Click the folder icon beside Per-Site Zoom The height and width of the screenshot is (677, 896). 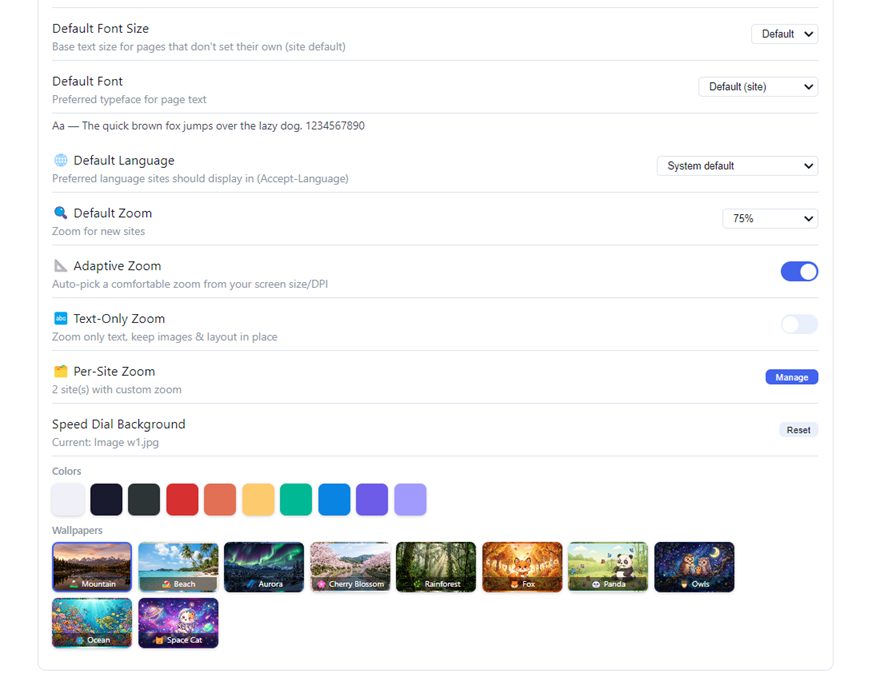(61, 371)
